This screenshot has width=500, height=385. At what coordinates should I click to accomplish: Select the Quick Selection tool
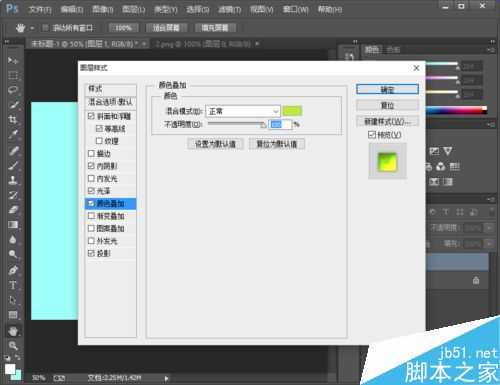[13, 105]
